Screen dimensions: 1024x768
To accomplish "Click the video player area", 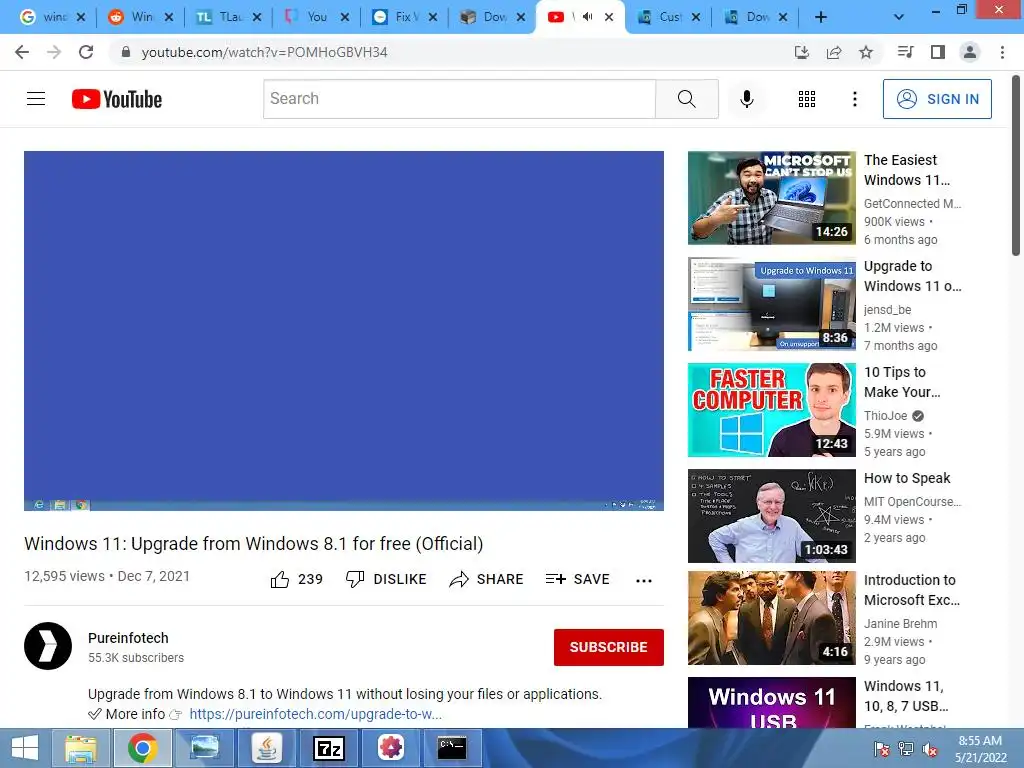I will pyautogui.click(x=344, y=330).
